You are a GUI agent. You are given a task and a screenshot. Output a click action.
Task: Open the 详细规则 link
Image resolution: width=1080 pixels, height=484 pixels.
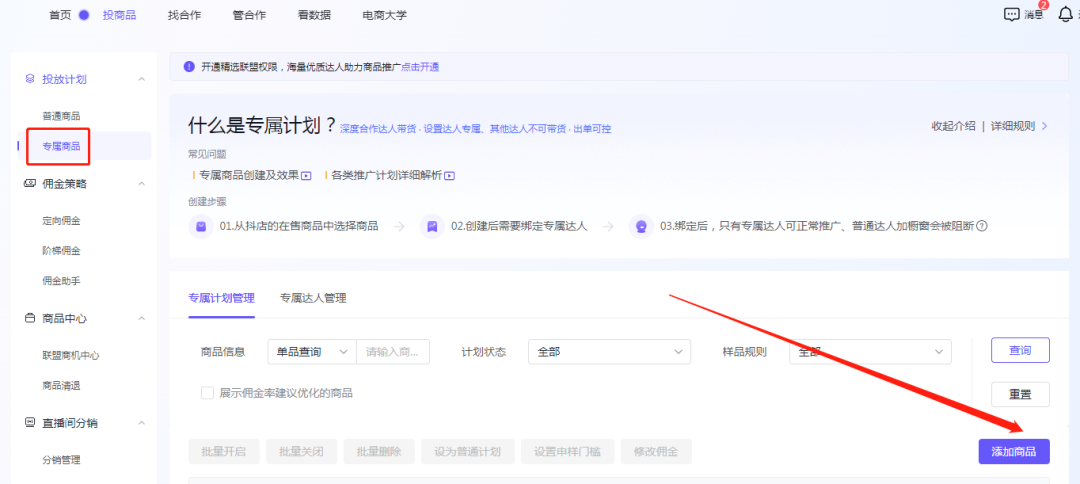[1012, 126]
